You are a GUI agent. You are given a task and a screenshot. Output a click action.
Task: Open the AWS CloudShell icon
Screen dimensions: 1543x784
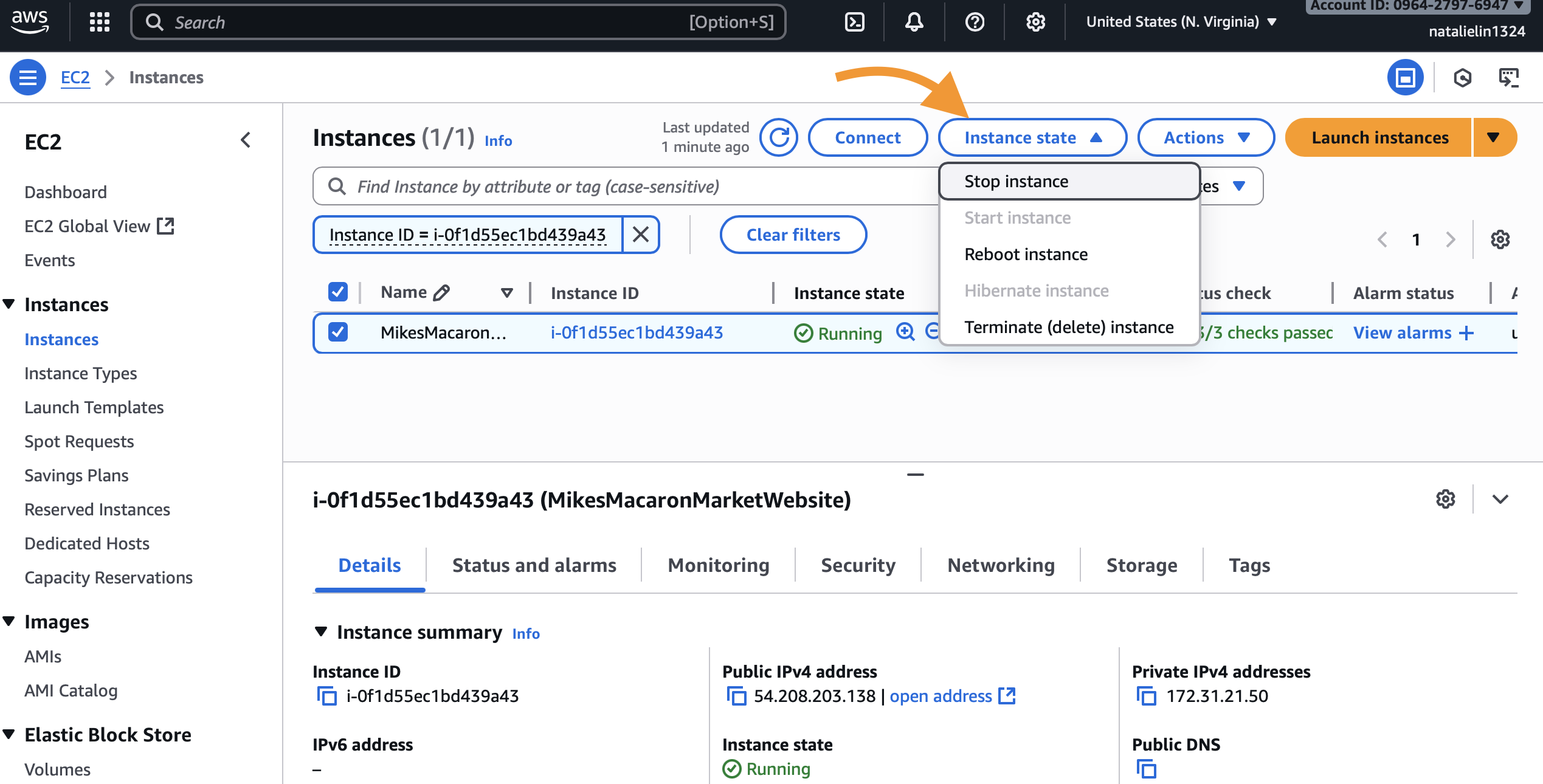855,22
